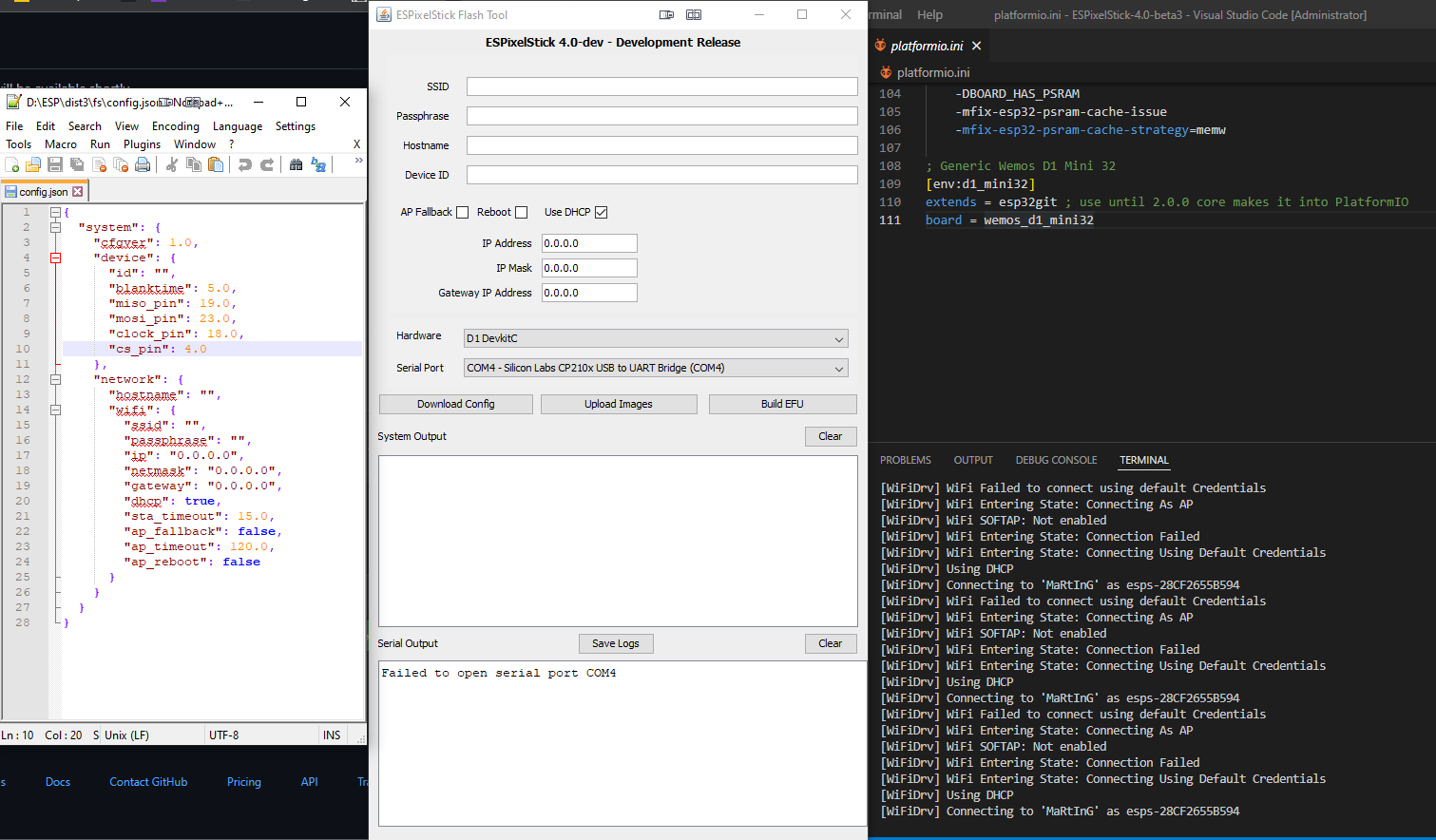Open the Docs link in background page
Screen dimensions: 1436x840
pyautogui.click(x=58, y=782)
